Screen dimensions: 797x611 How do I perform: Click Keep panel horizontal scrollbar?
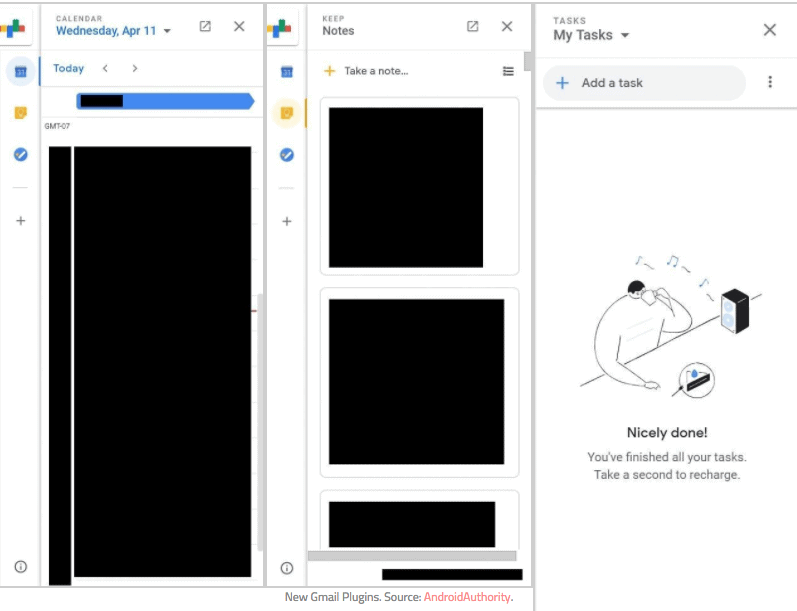[x=412, y=556]
